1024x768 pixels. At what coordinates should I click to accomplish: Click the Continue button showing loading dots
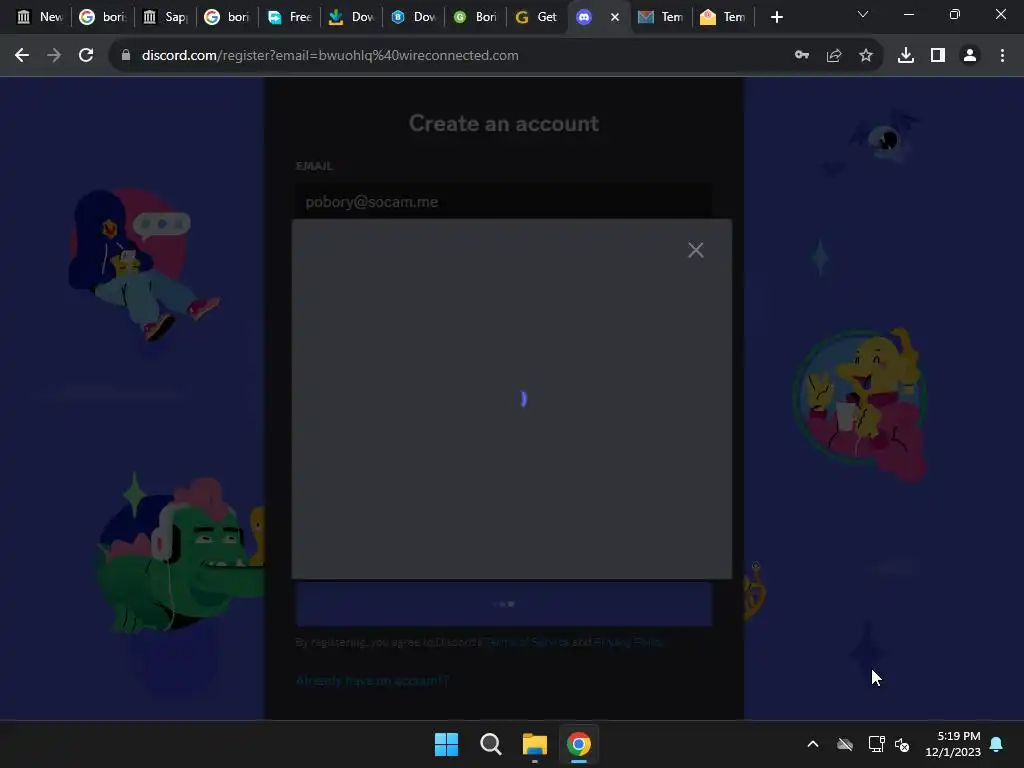504,604
